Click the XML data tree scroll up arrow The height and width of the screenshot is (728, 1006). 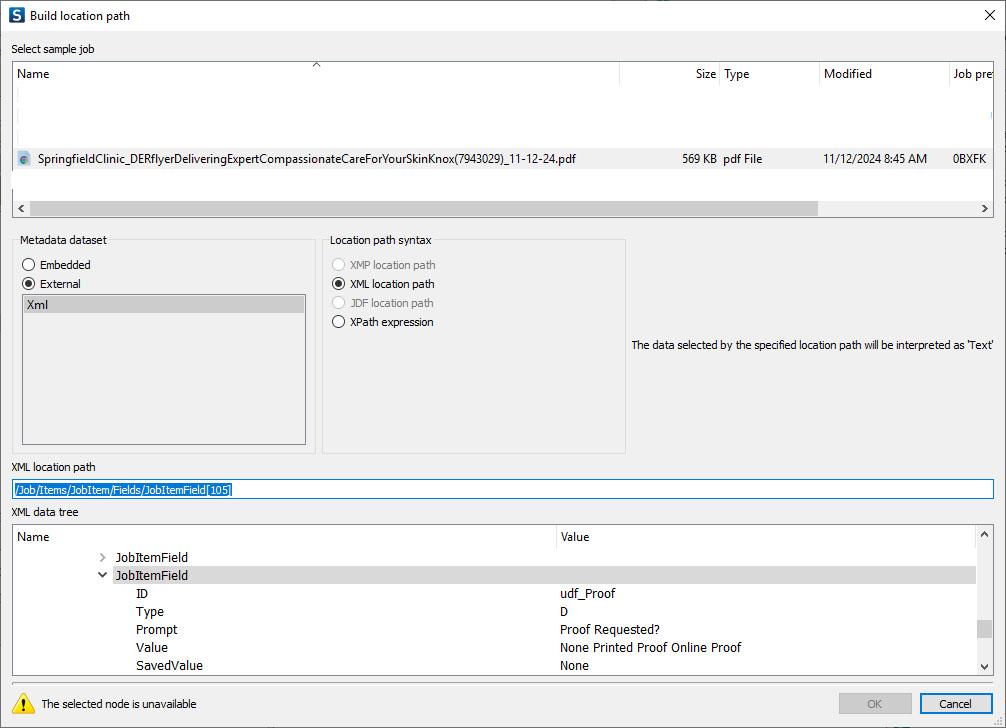pyautogui.click(x=985, y=534)
